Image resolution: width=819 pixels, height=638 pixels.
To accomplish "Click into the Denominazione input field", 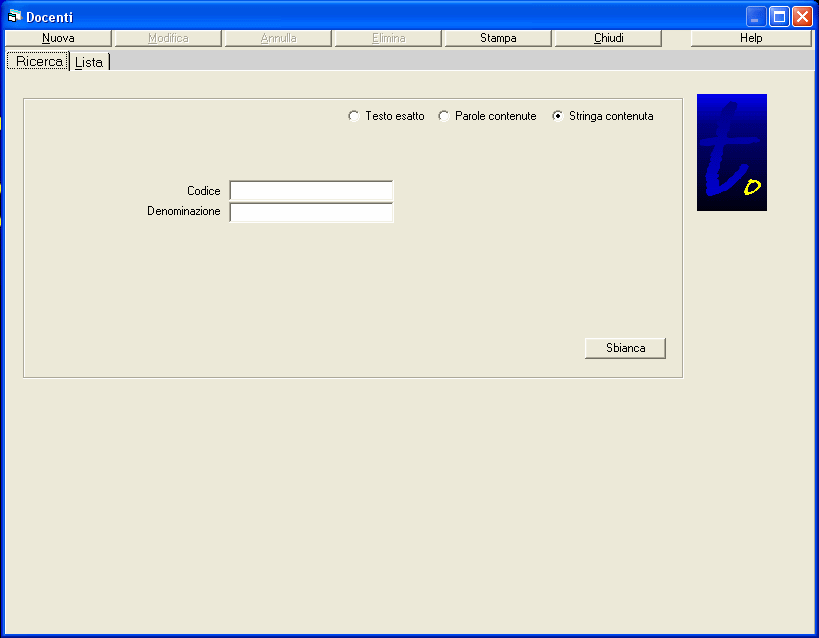I will point(311,212).
